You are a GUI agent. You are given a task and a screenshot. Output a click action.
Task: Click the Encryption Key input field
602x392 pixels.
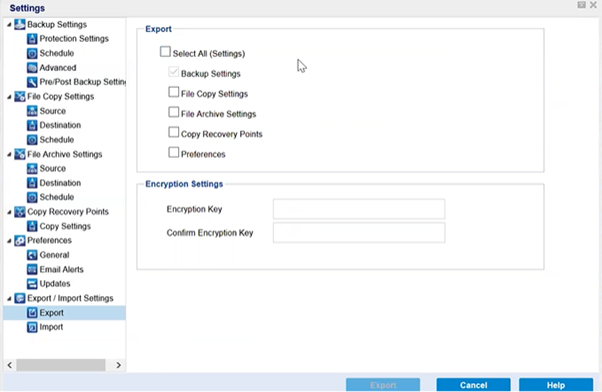coord(359,209)
